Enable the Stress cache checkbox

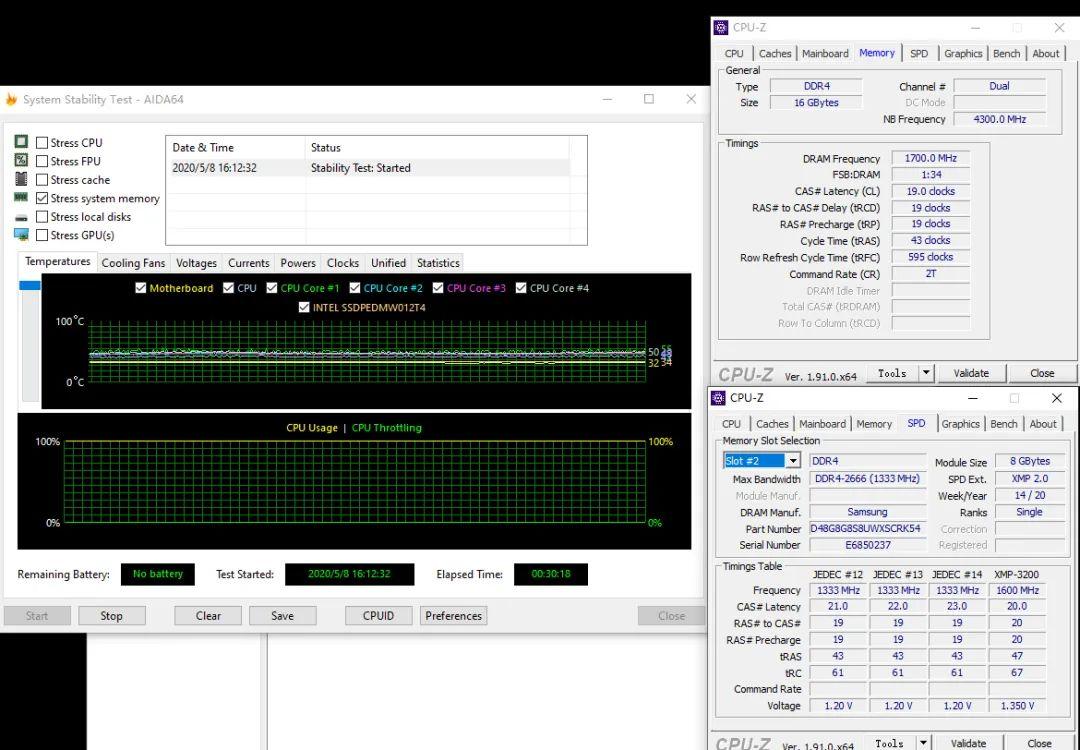coord(42,180)
